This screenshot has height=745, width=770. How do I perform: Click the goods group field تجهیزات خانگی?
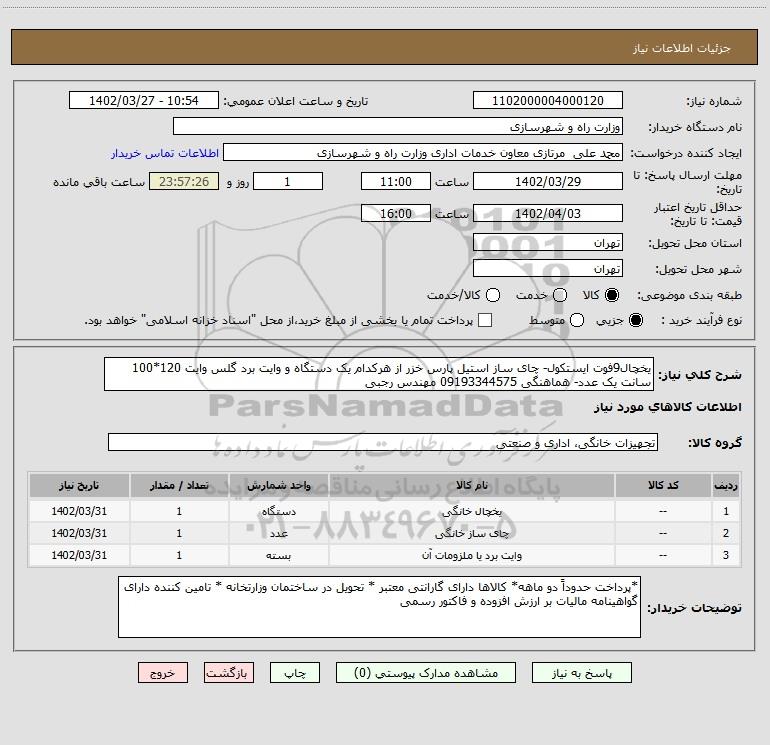click(x=383, y=442)
